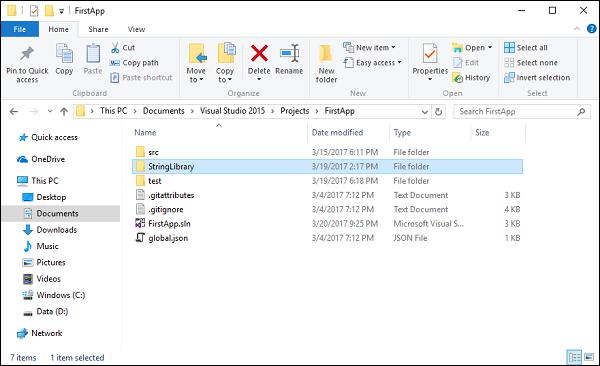Click Documents in the address breadcrumb

(163, 111)
